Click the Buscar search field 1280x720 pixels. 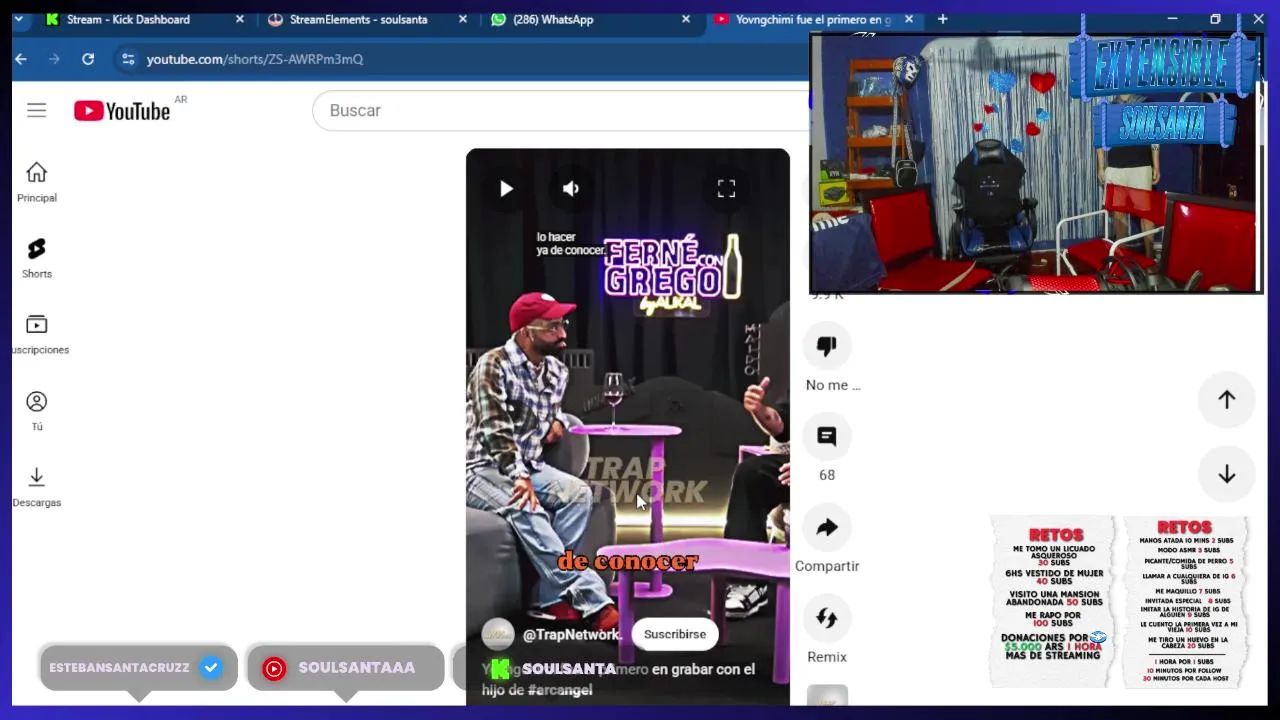(560, 110)
